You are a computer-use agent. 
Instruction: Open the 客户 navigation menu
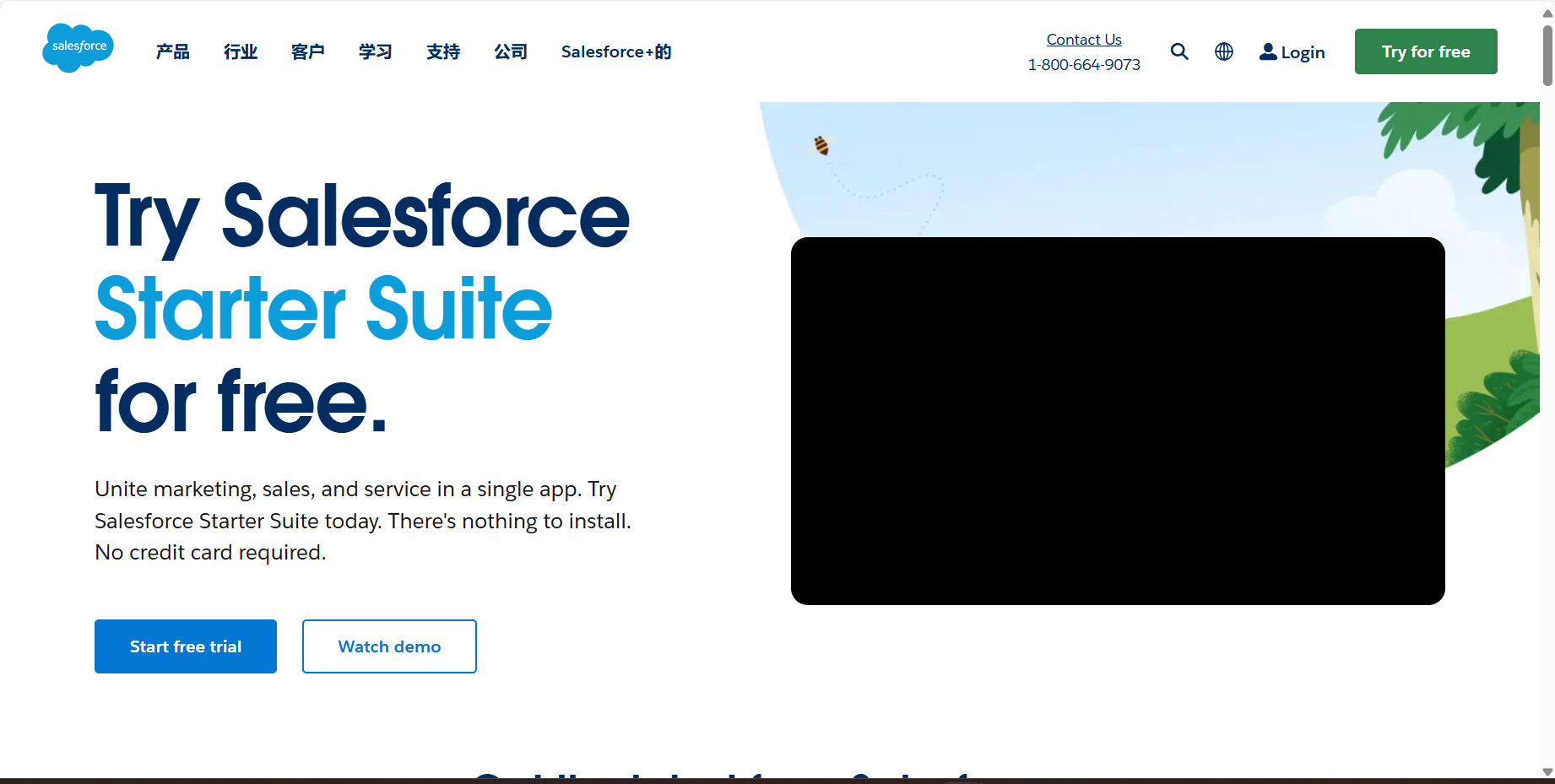307,51
